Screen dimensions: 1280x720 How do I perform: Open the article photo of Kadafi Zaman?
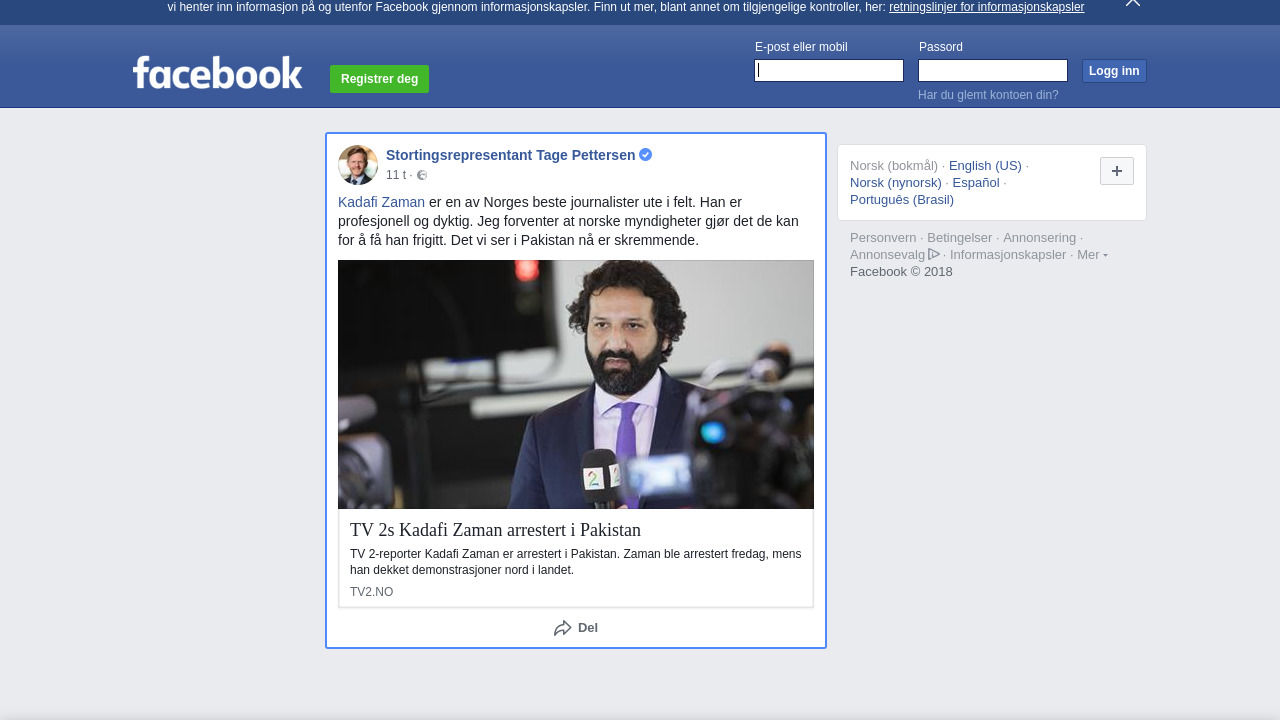[x=576, y=385]
